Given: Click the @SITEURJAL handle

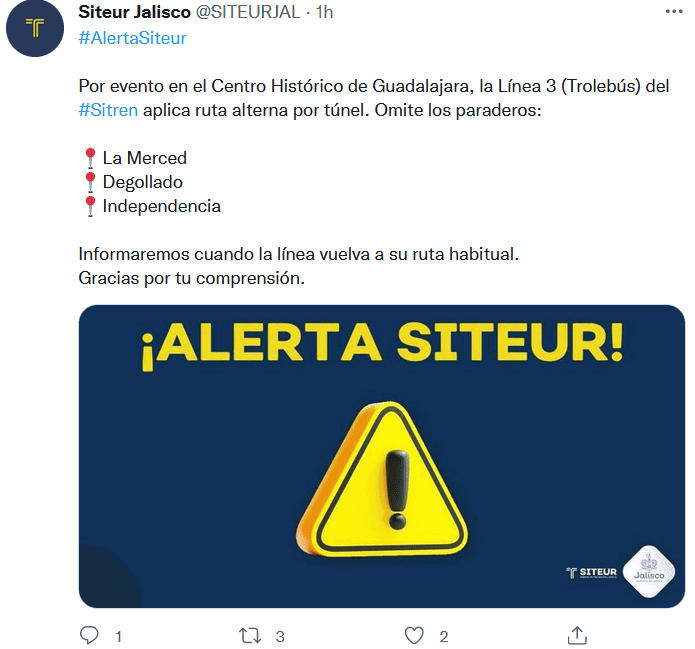Looking at the screenshot, I should coord(248,12).
